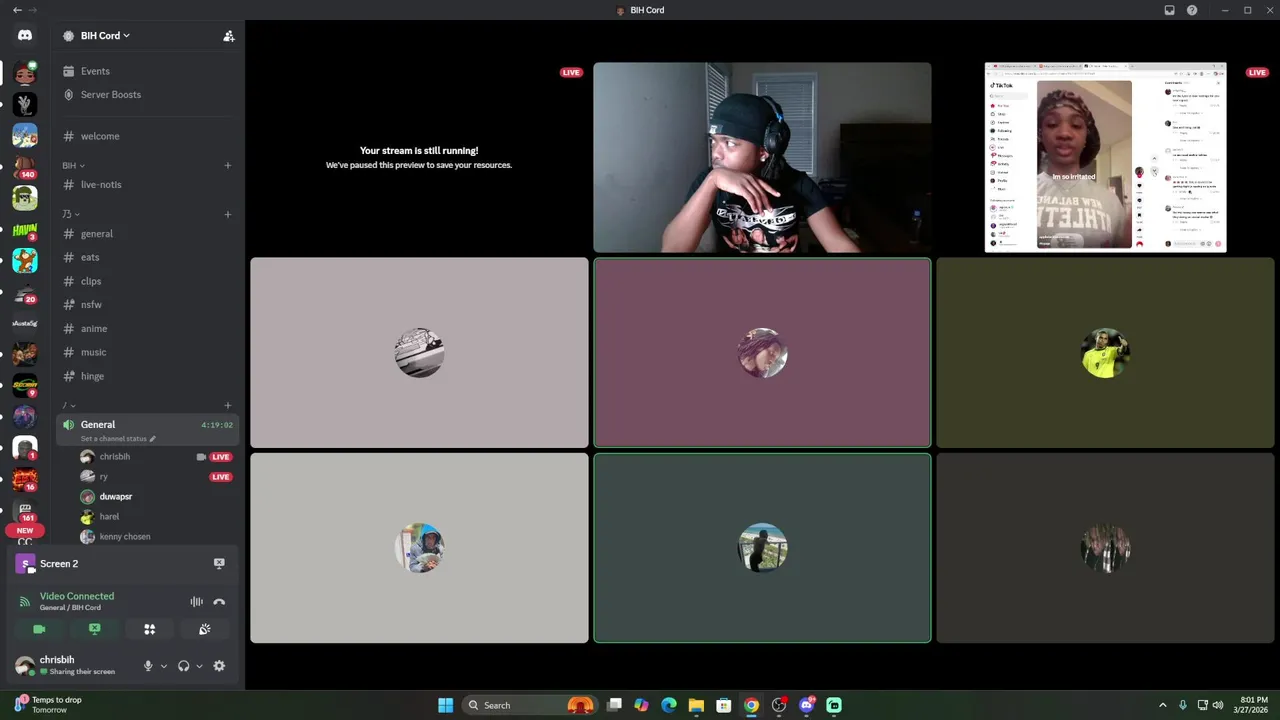Open the clips channel
This screenshot has width=1280, height=720.
pyautogui.click(x=148, y=281)
